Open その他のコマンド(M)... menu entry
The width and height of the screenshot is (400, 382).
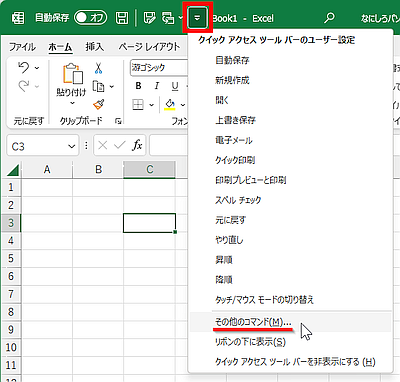[290, 322]
